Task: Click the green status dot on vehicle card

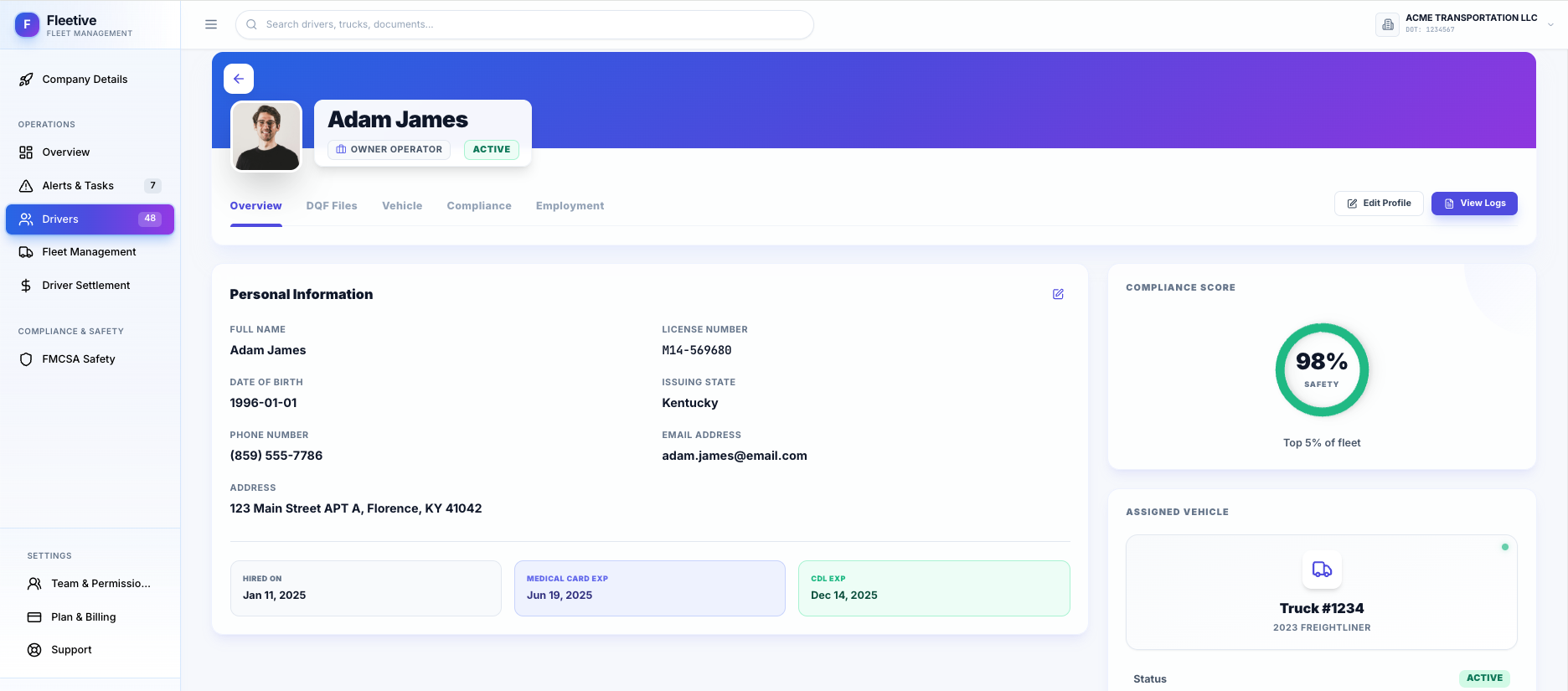Action: point(1505,547)
